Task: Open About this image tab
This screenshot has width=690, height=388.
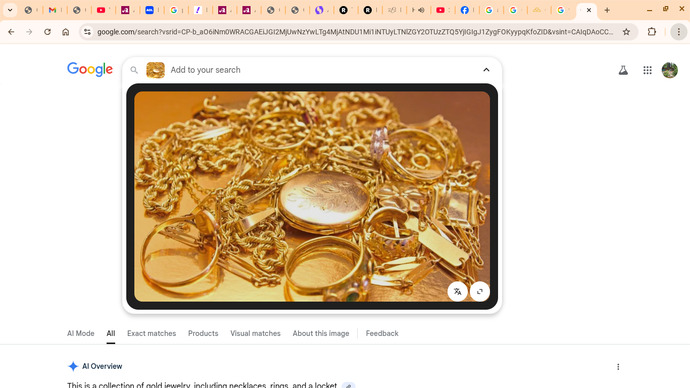Action: (x=321, y=333)
